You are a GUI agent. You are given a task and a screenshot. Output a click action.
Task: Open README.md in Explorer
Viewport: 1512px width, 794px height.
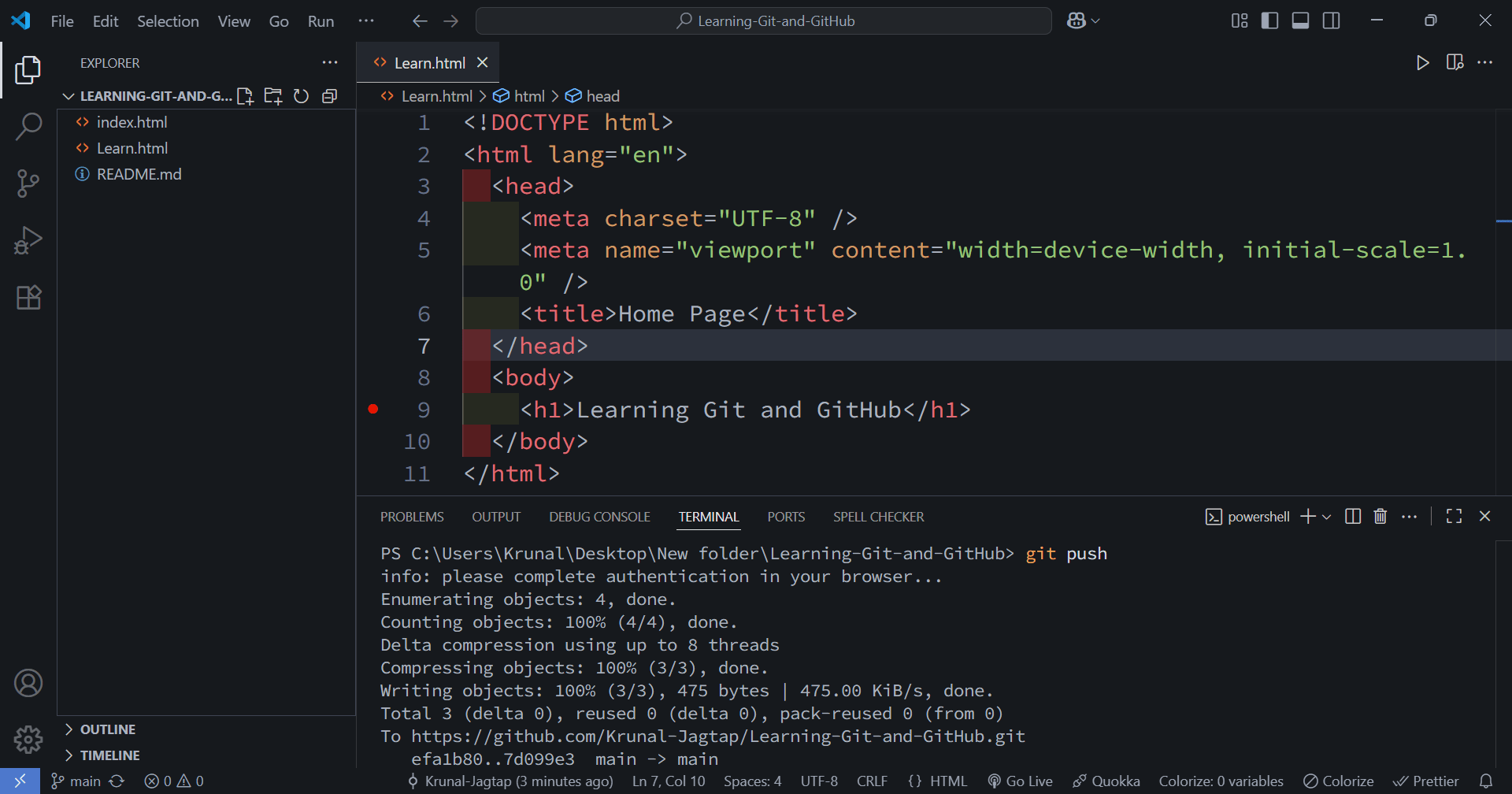click(x=206, y=174)
